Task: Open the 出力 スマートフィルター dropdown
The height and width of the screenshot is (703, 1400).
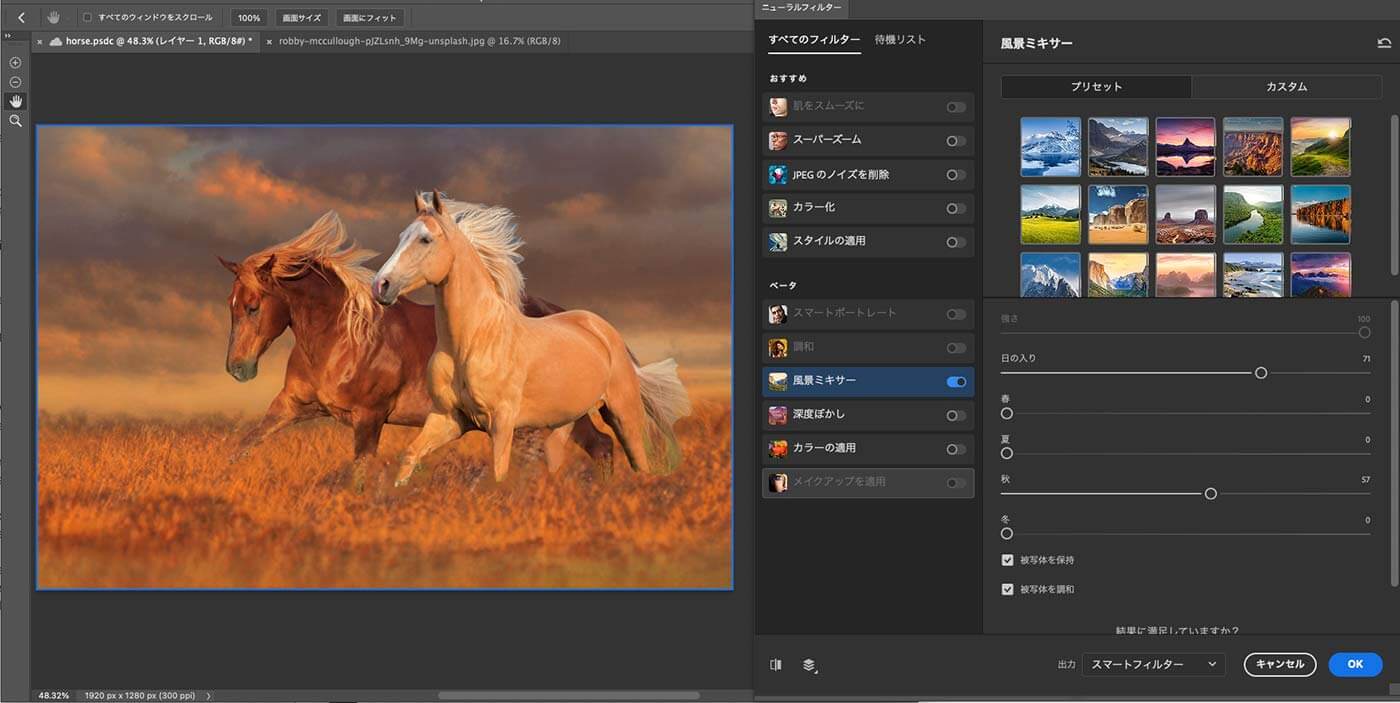Action: pos(1154,664)
